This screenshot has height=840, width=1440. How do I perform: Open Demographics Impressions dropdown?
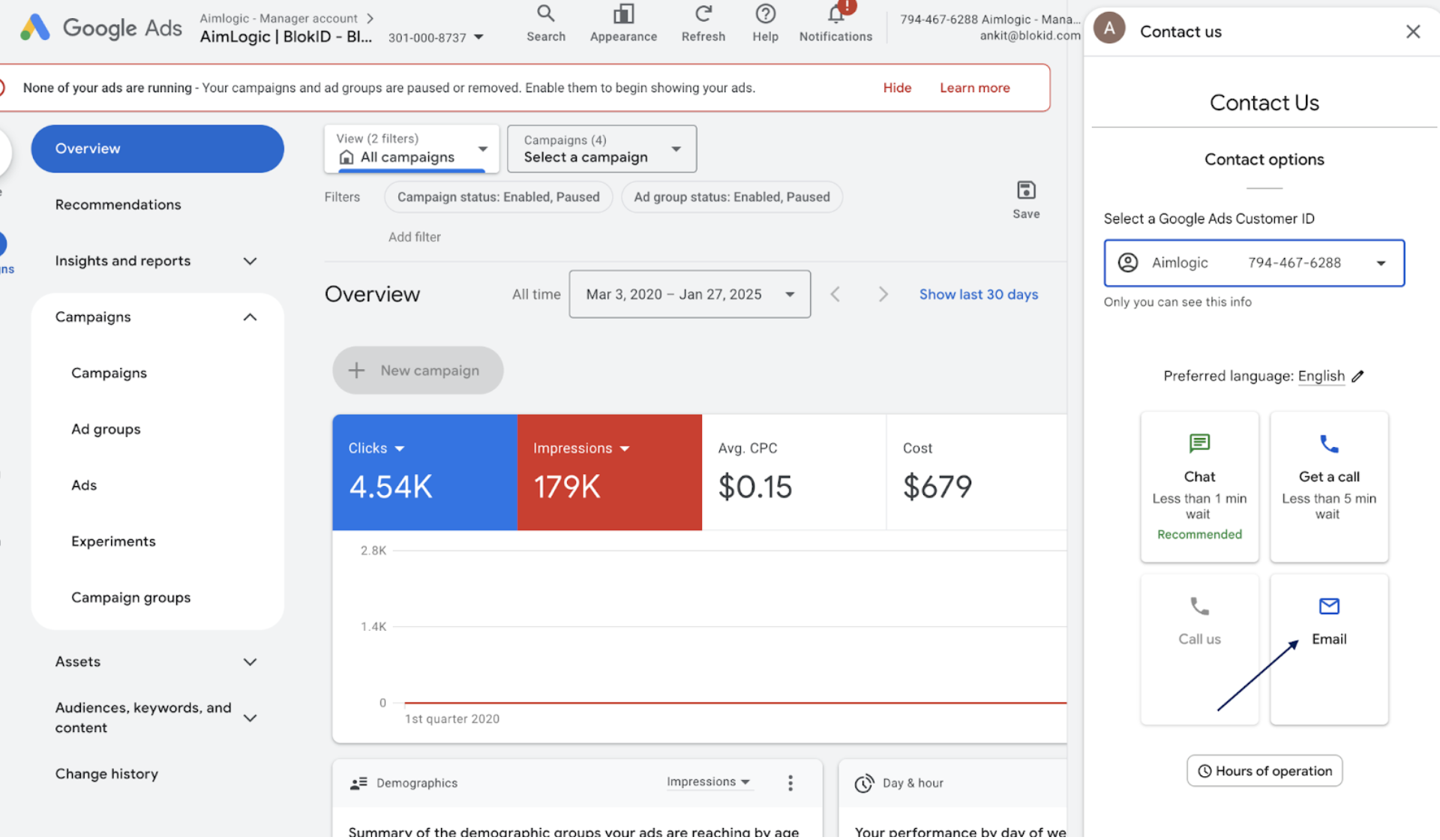pos(708,781)
